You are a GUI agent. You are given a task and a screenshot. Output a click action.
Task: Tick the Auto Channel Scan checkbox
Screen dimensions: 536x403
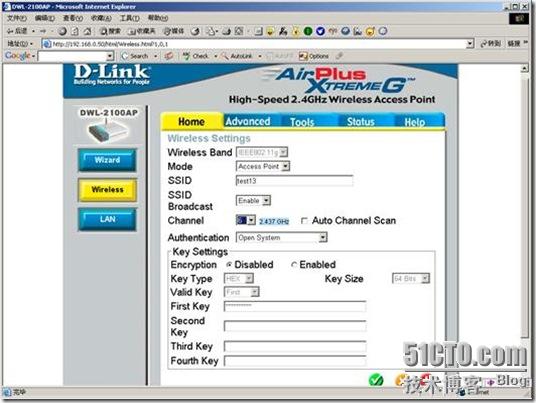(304, 221)
